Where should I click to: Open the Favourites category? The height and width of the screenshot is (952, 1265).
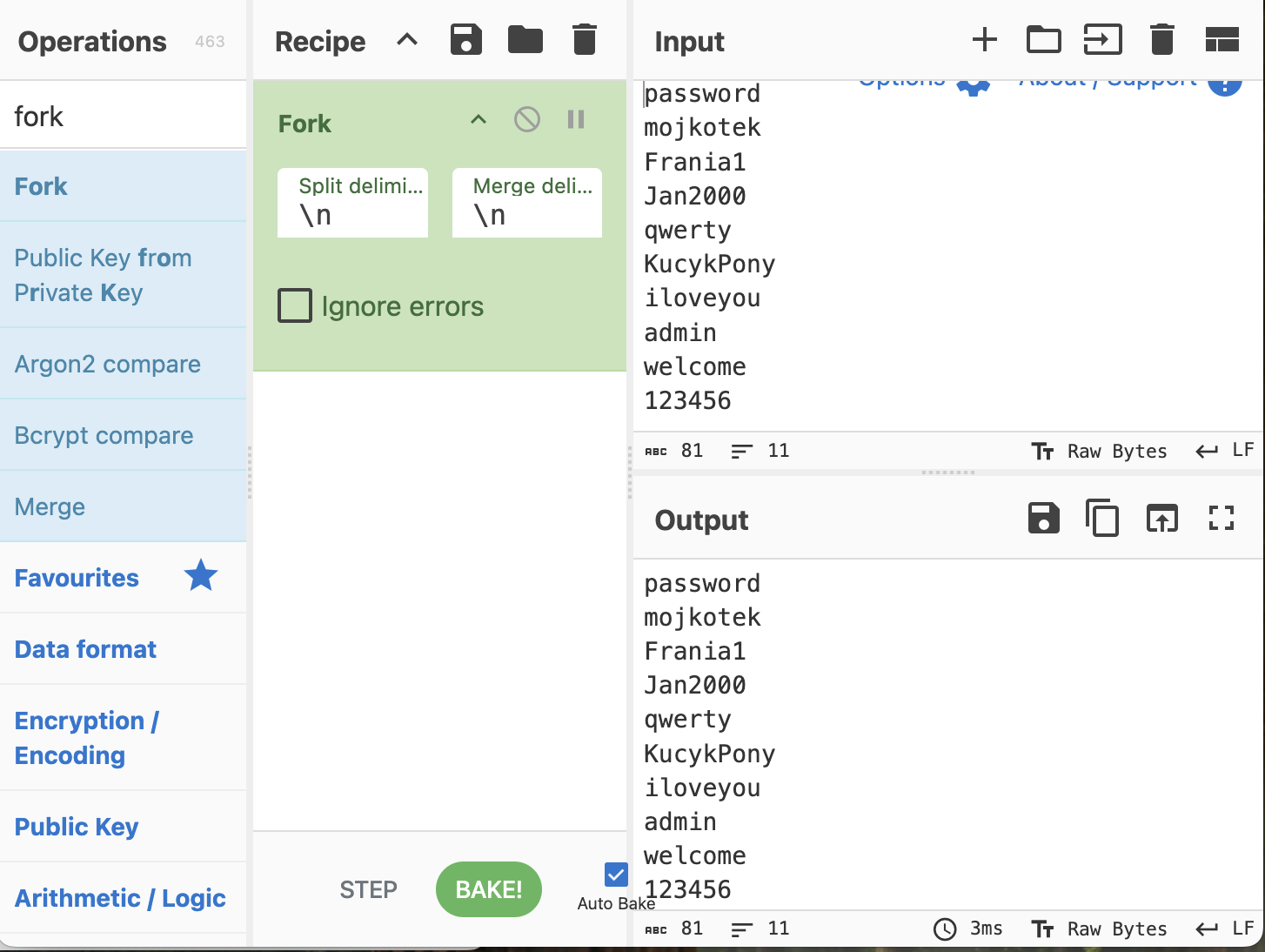tap(77, 578)
